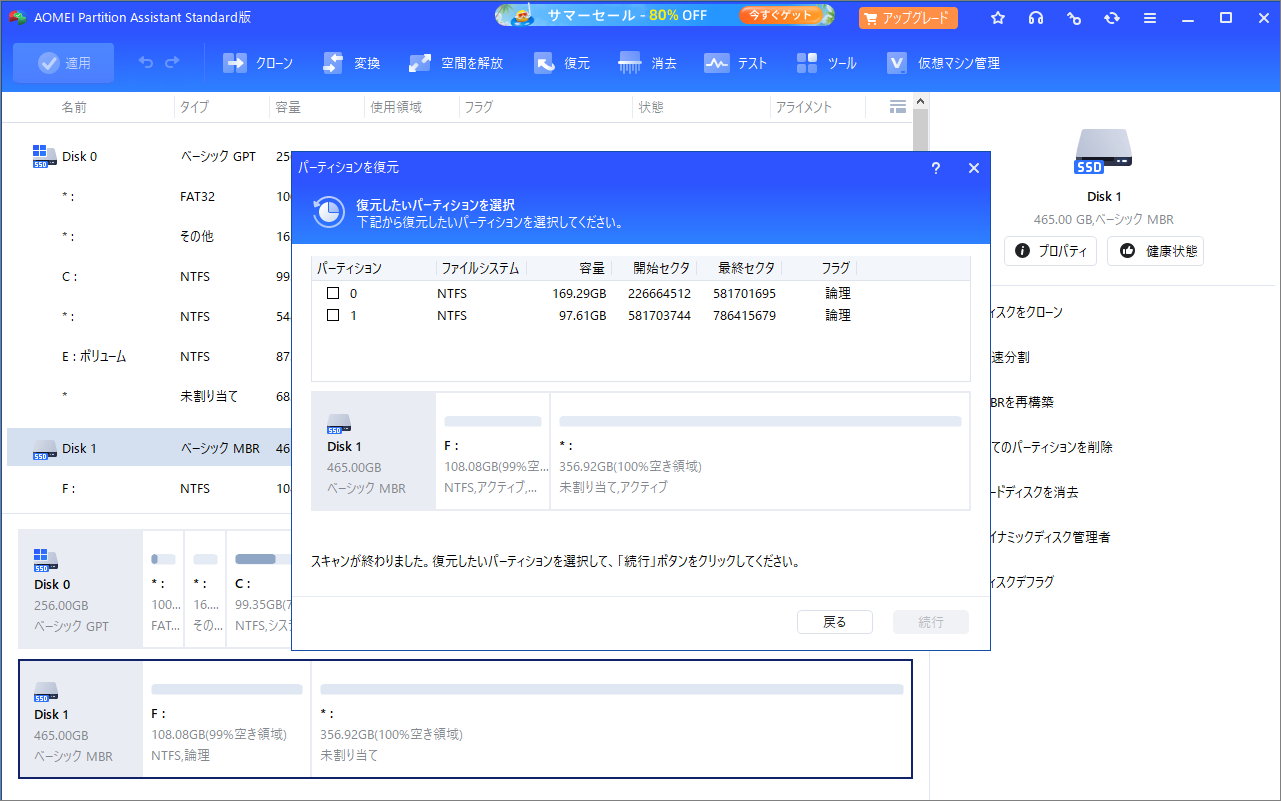1281x801 pixels.
Task: Select the C: NTFS partition row
Action: (150, 276)
